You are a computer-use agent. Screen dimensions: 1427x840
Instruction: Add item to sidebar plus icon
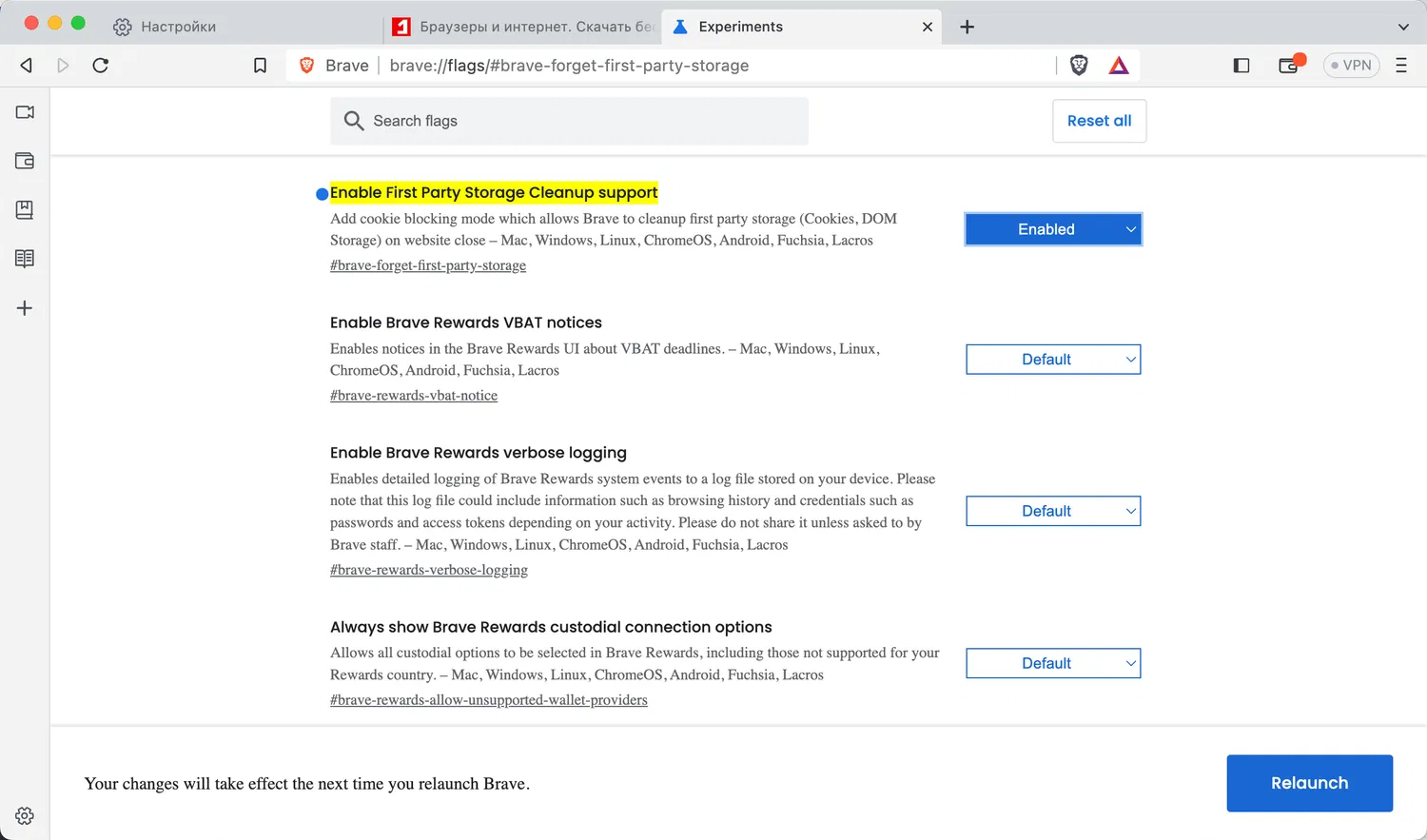[x=25, y=308]
